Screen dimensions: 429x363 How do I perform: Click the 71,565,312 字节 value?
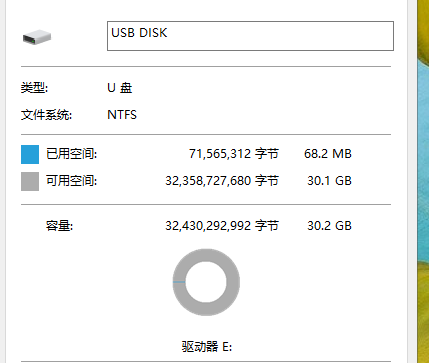234,154
